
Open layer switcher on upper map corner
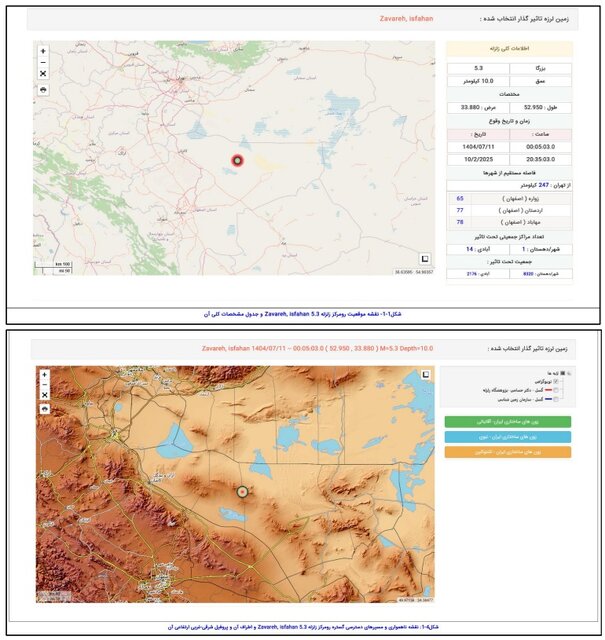tap(425, 257)
